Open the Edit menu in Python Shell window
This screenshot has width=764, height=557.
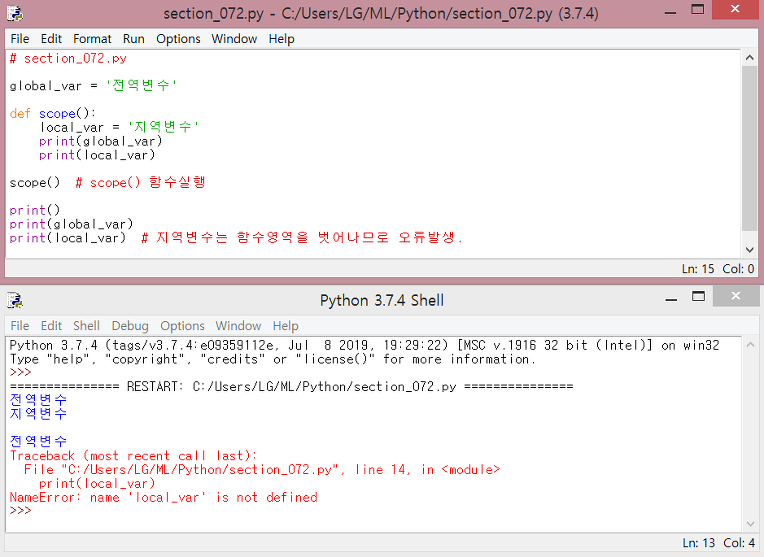pyautogui.click(x=51, y=326)
